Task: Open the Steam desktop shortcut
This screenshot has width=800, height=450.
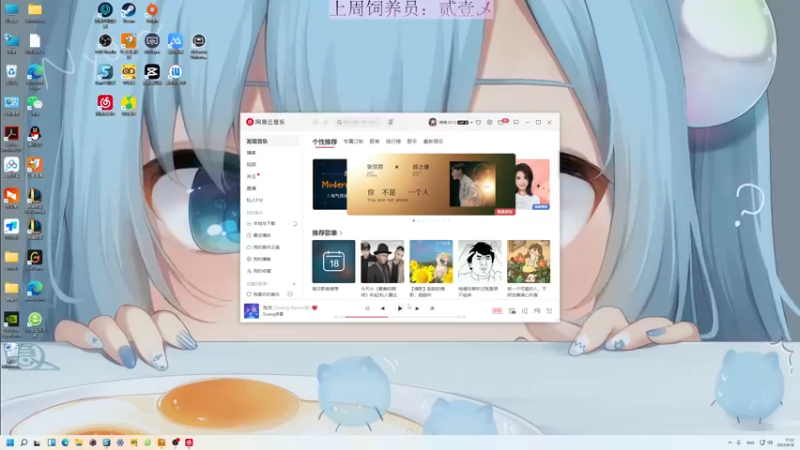Action: [x=129, y=12]
